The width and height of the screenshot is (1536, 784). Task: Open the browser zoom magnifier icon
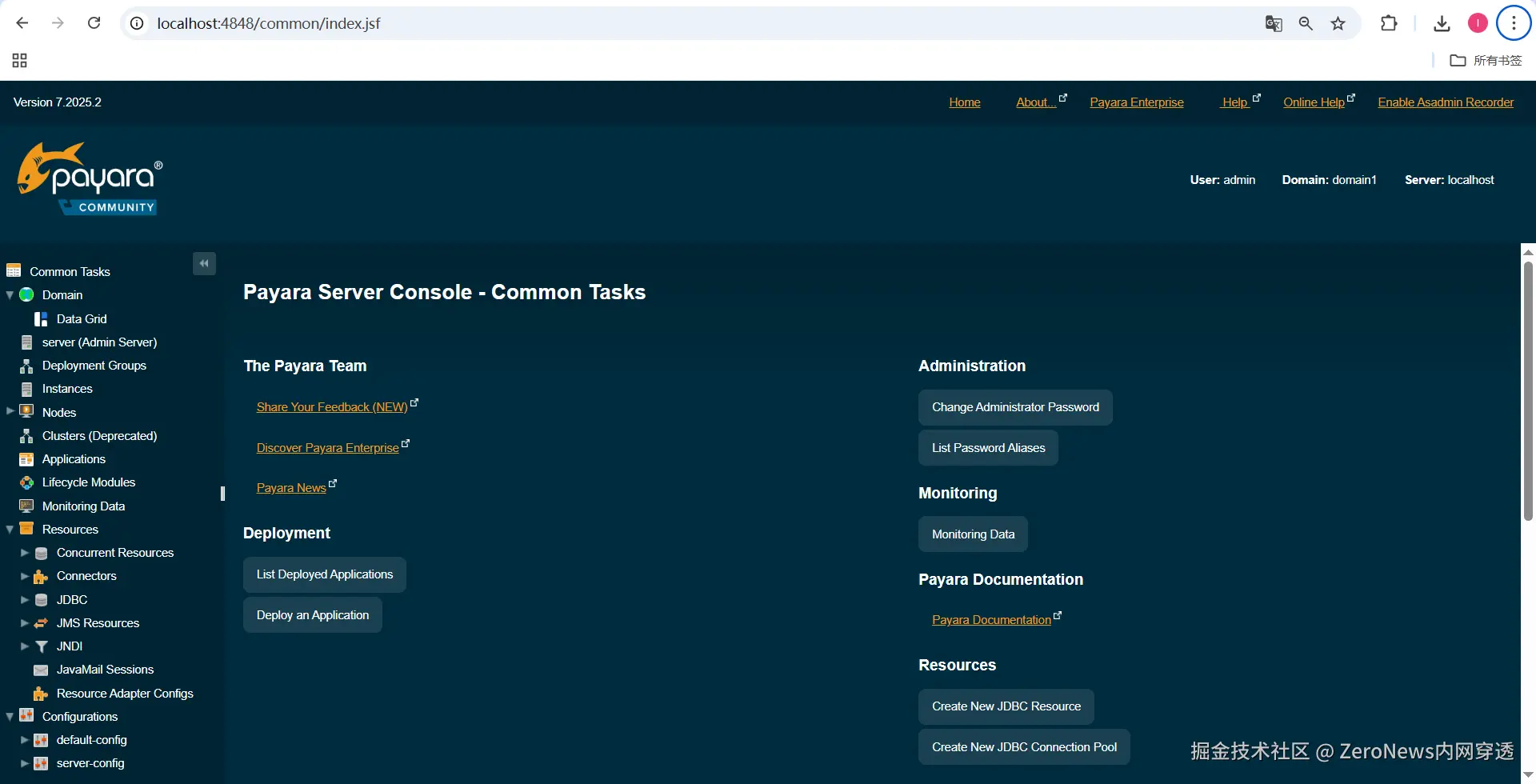(1306, 23)
